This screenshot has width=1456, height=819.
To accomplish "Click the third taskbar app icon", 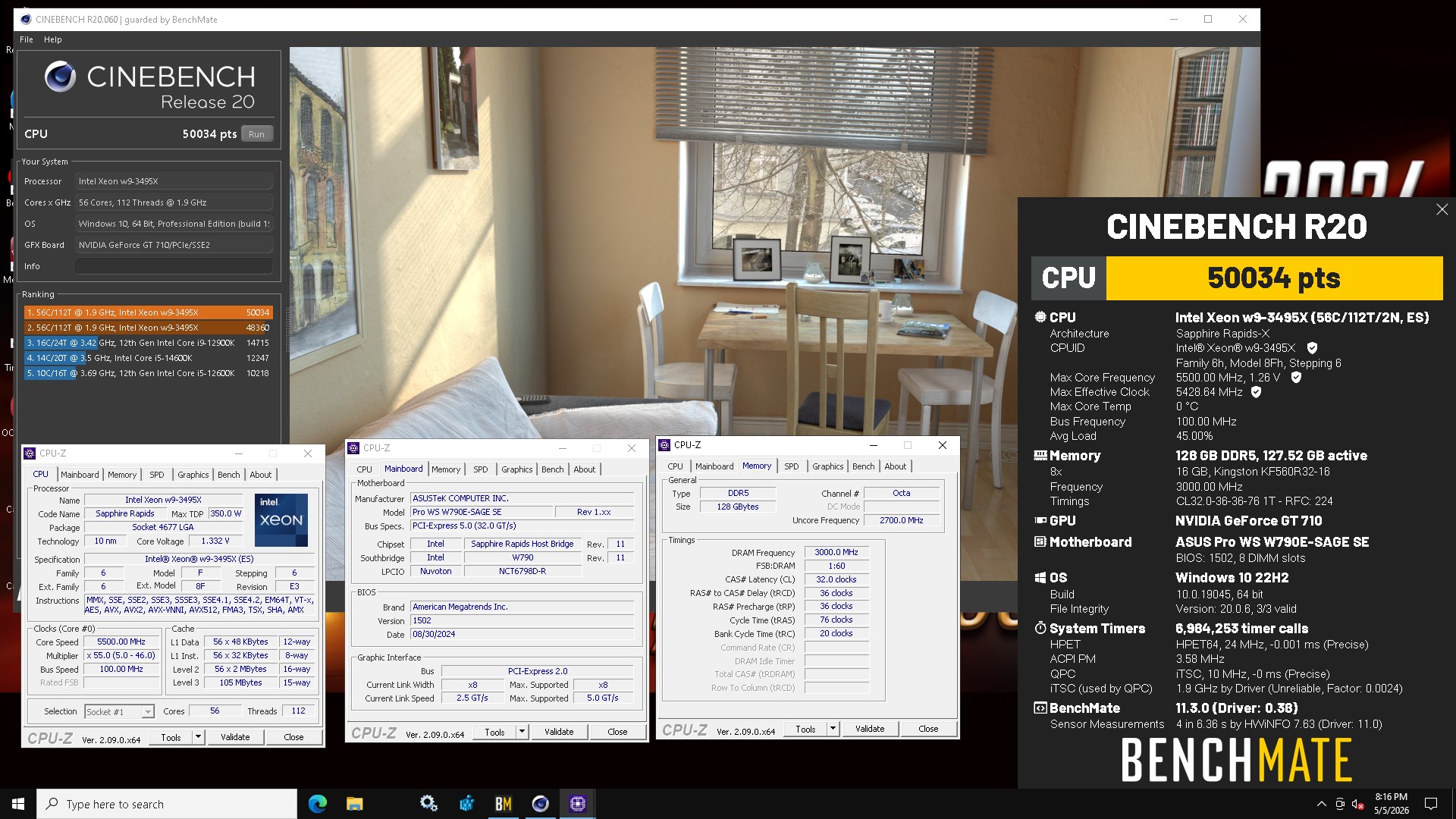I will coord(428,804).
